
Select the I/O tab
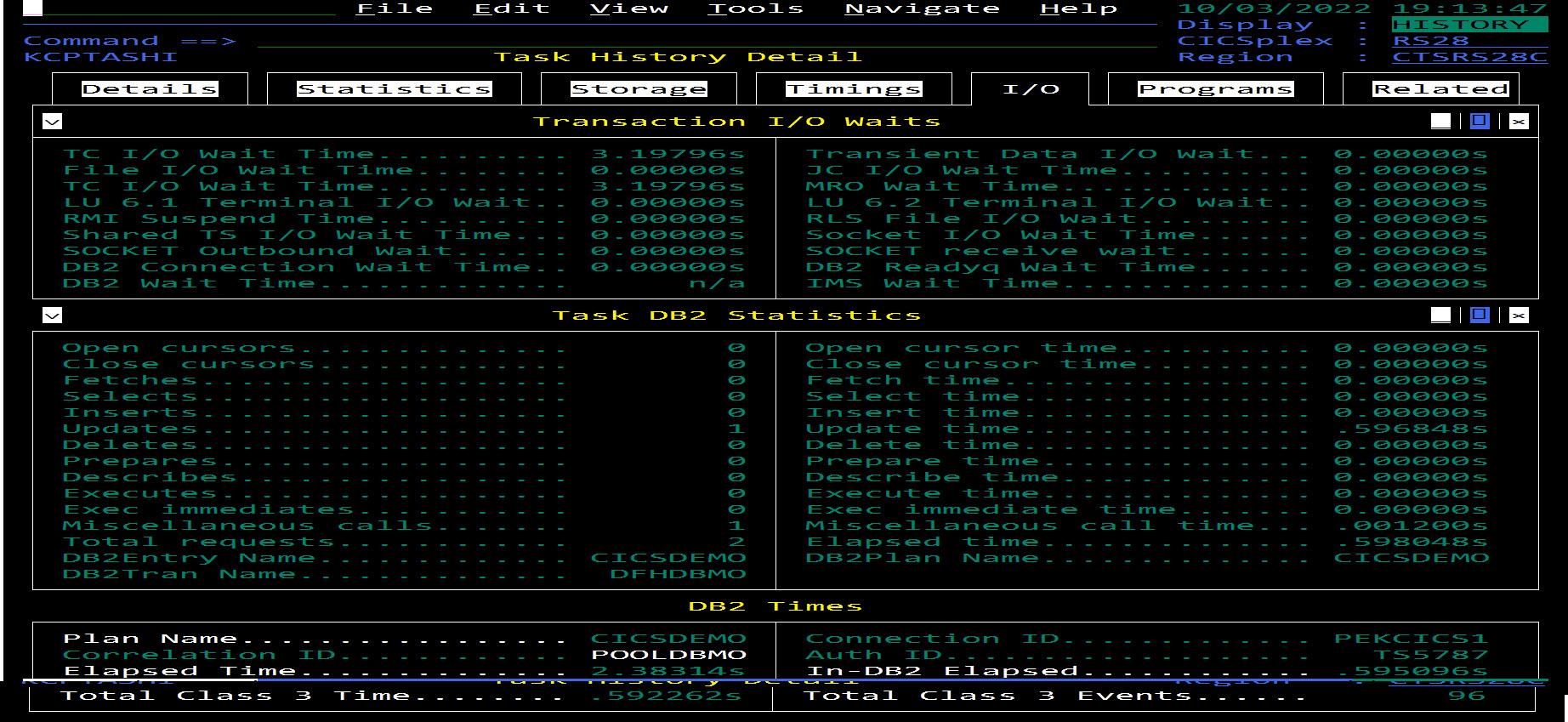pyautogui.click(x=1031, y=88)
